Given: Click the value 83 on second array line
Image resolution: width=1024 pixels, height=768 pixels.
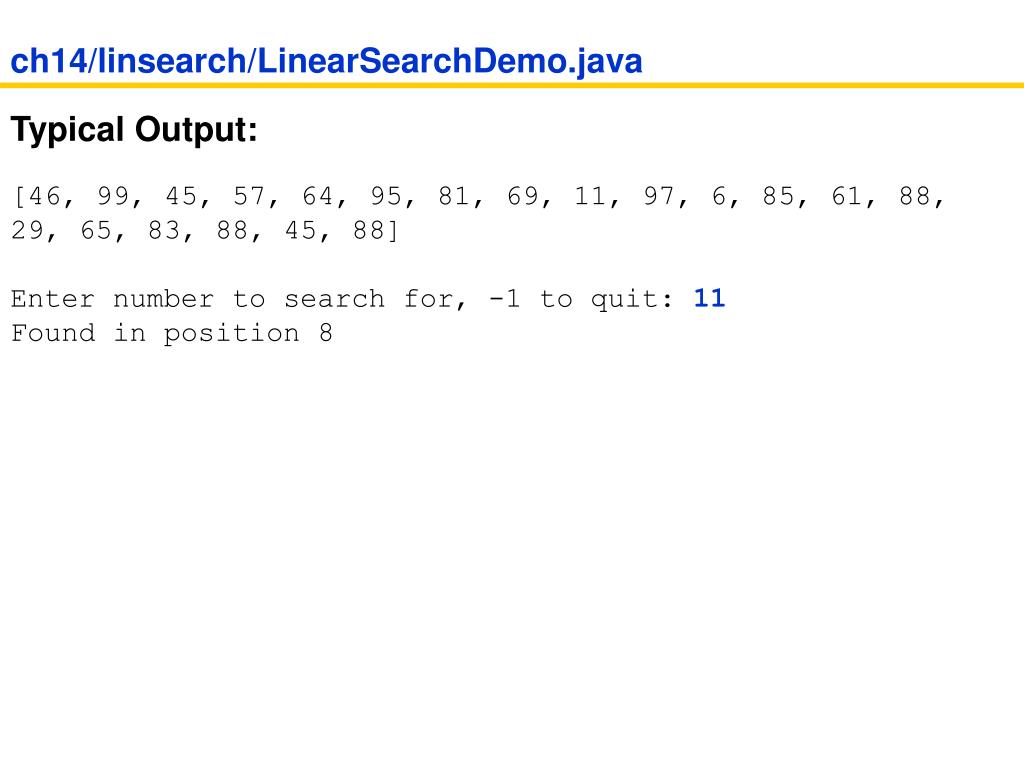Looking at the screenshot, I should 164,230.
